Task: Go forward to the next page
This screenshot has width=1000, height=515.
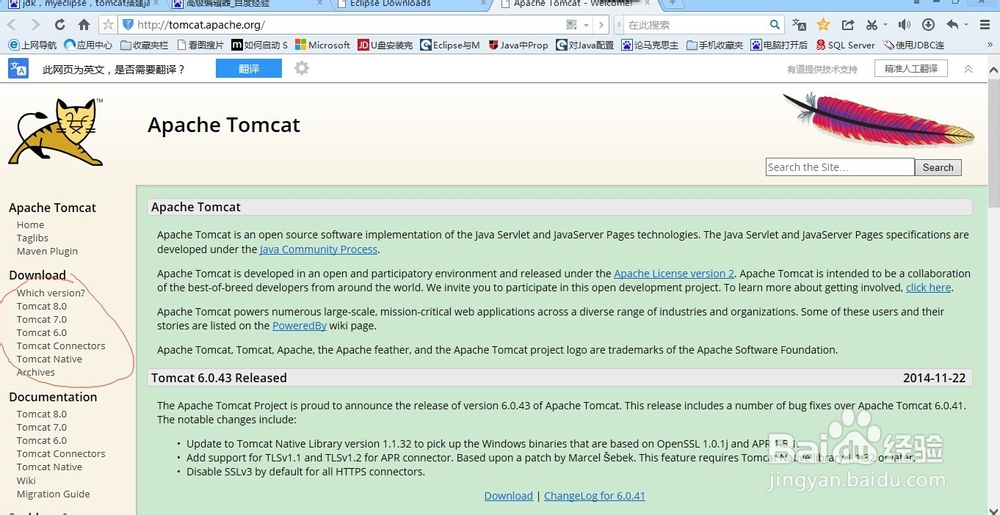Action: (x=35, y=25)
